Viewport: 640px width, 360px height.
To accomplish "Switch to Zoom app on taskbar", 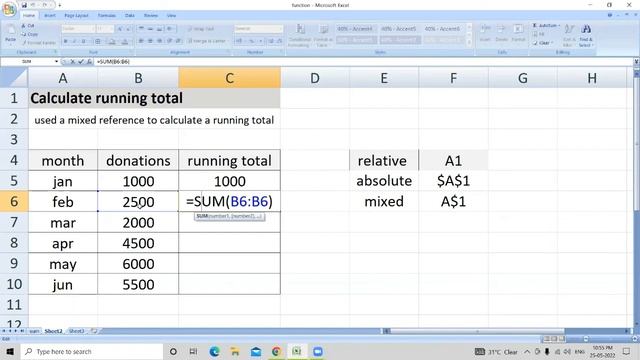I will tap(318, 351).
